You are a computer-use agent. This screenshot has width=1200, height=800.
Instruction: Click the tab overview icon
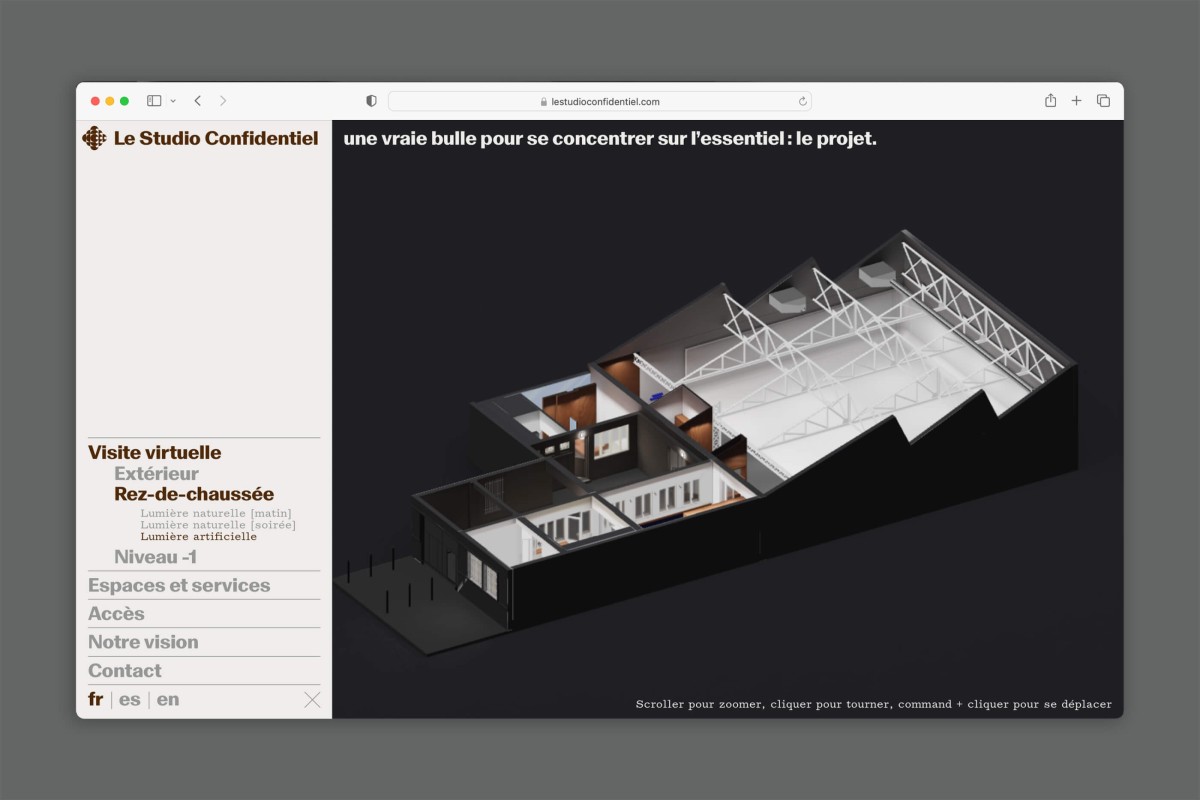click(1102, 100)
